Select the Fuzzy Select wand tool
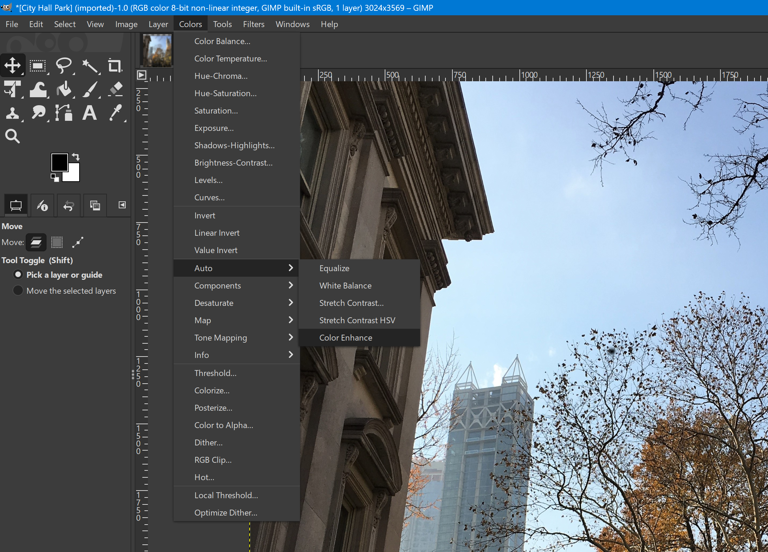Image resolution: width=768 pixels, height=552 pixels. click(x=90, y=65)
